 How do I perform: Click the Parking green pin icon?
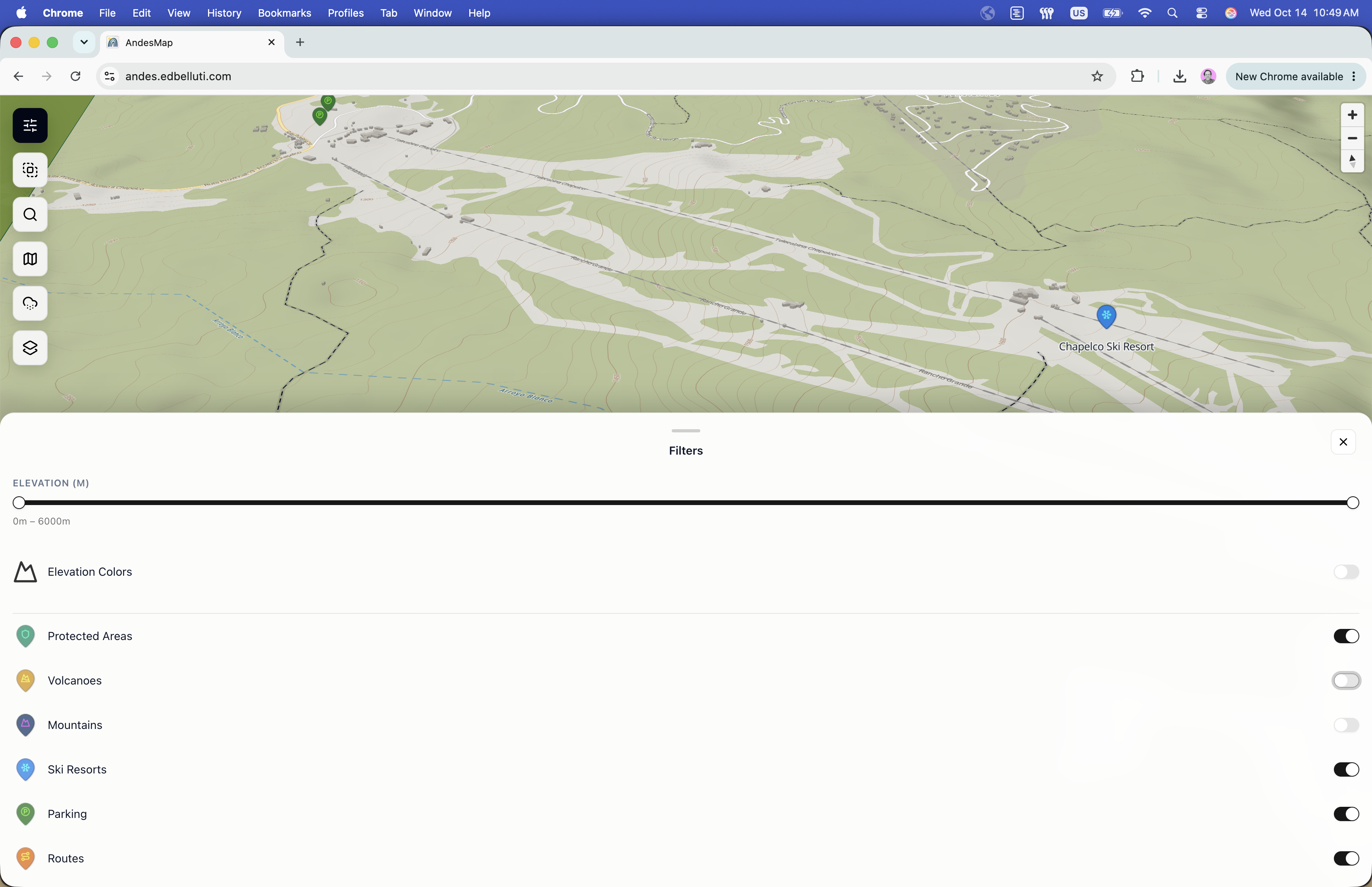click(x=25, y=814)
